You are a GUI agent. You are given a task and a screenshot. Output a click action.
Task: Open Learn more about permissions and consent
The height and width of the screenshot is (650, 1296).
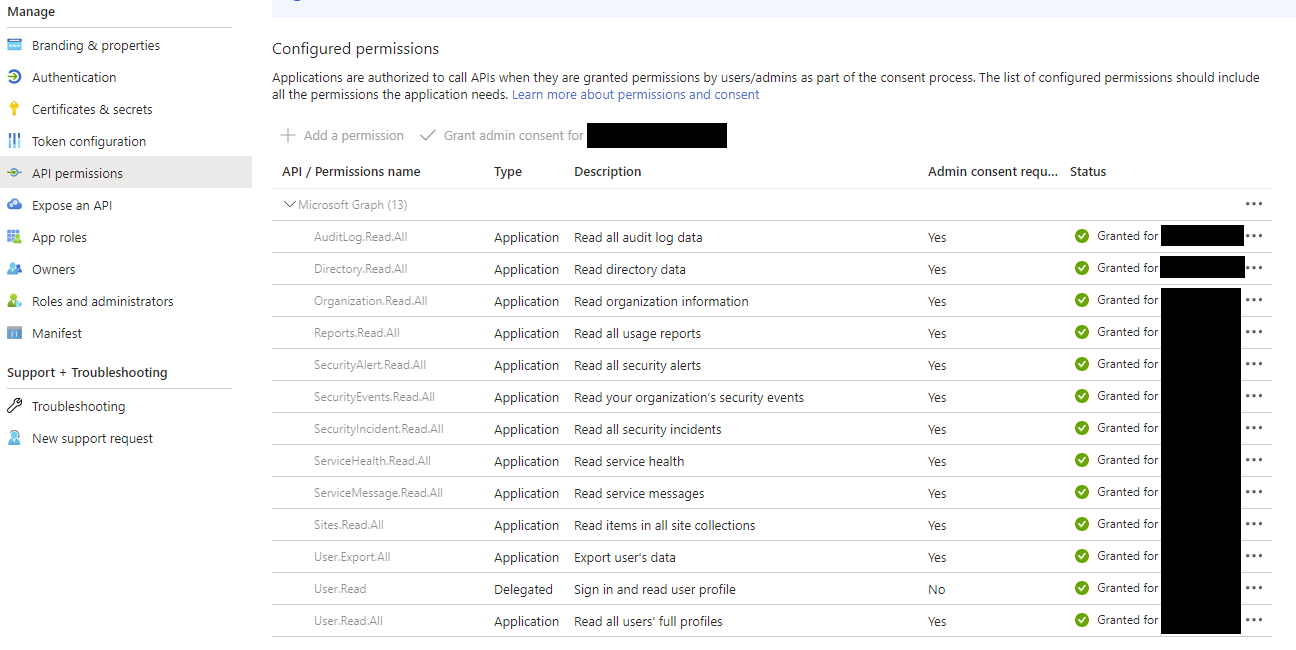click(636, 95)
